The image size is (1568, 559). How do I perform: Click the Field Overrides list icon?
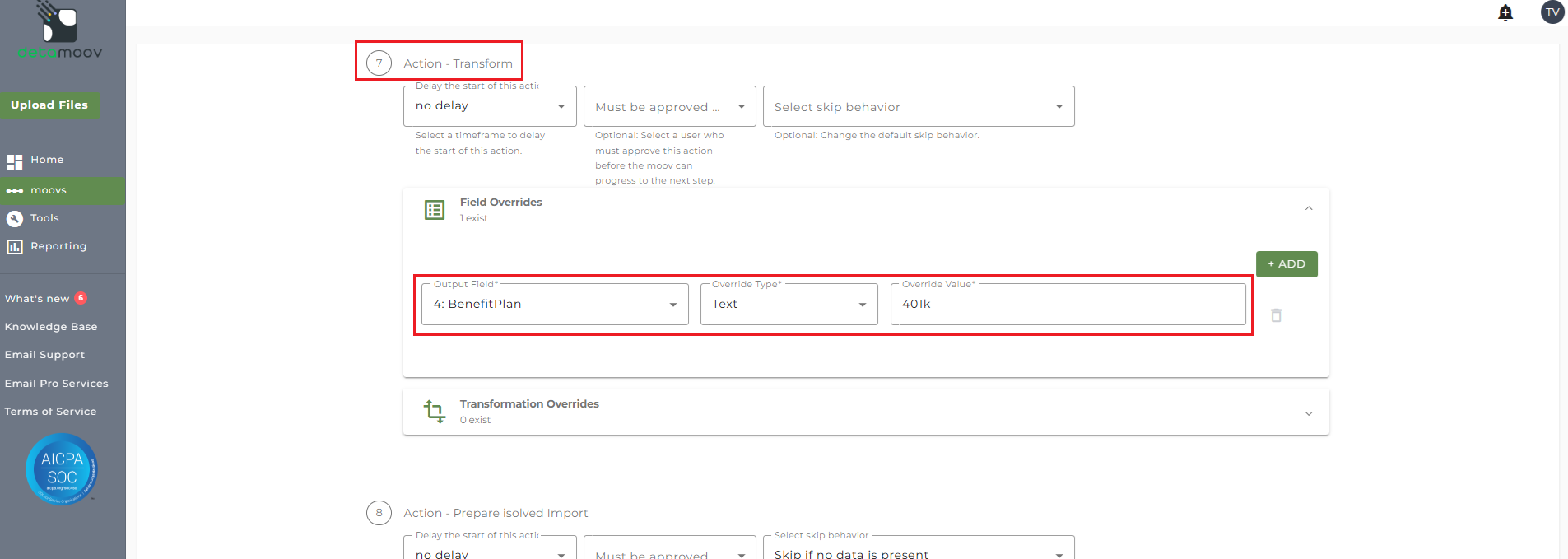click(x=435, y=210)
